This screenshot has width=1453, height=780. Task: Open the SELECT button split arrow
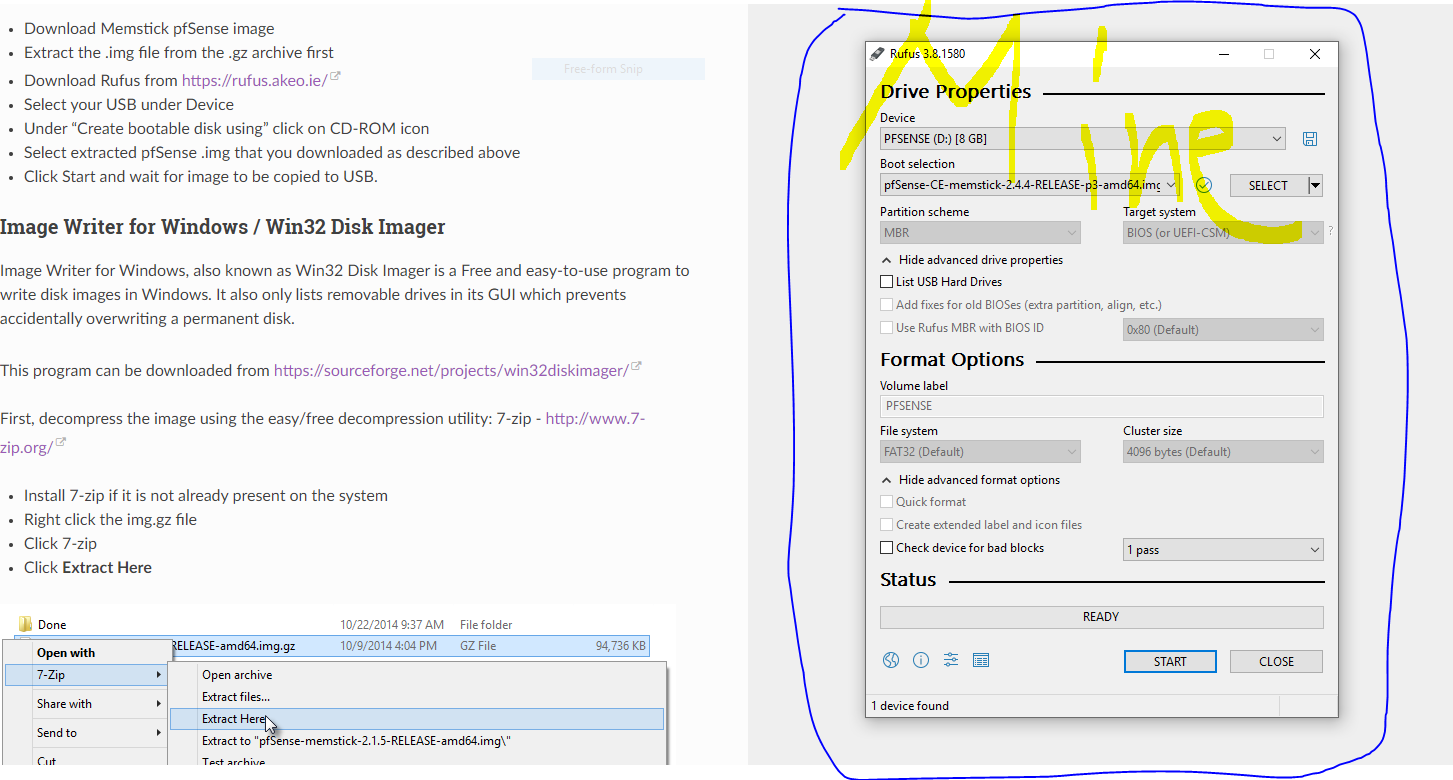click(1316, 185)
